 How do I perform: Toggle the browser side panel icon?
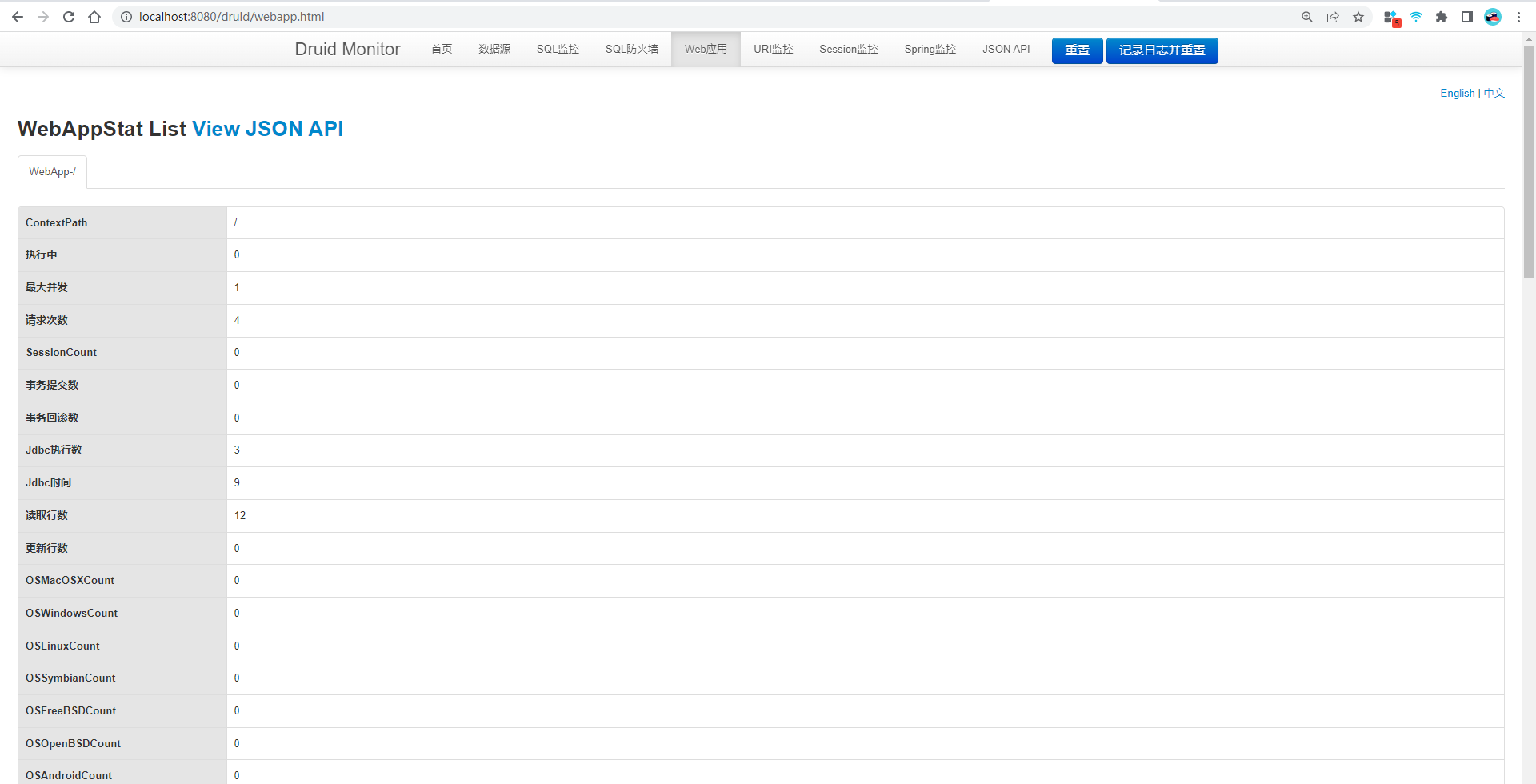pyautogui.click(x=1467, y=17)
